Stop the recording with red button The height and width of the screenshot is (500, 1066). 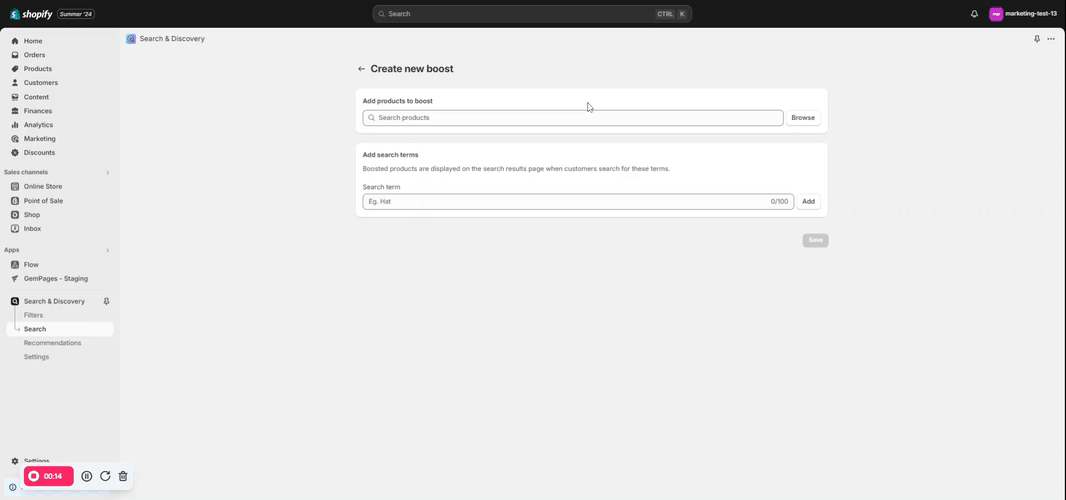(x=49, y=476)
